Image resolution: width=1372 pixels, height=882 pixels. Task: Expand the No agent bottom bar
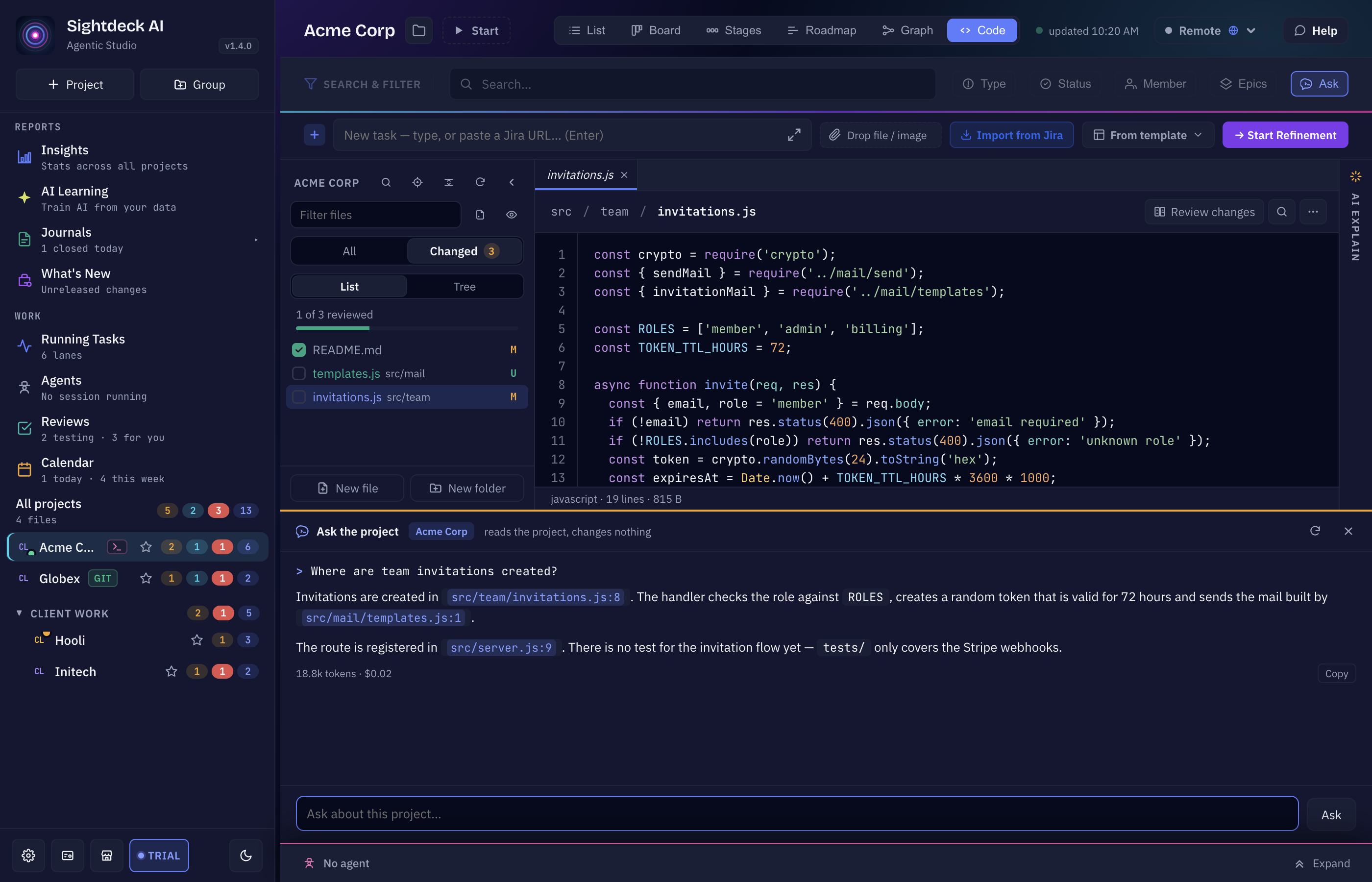1322,863
